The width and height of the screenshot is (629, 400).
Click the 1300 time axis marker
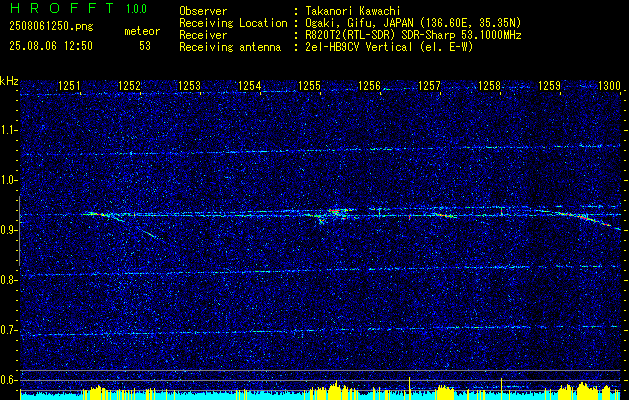click(609, 86)
